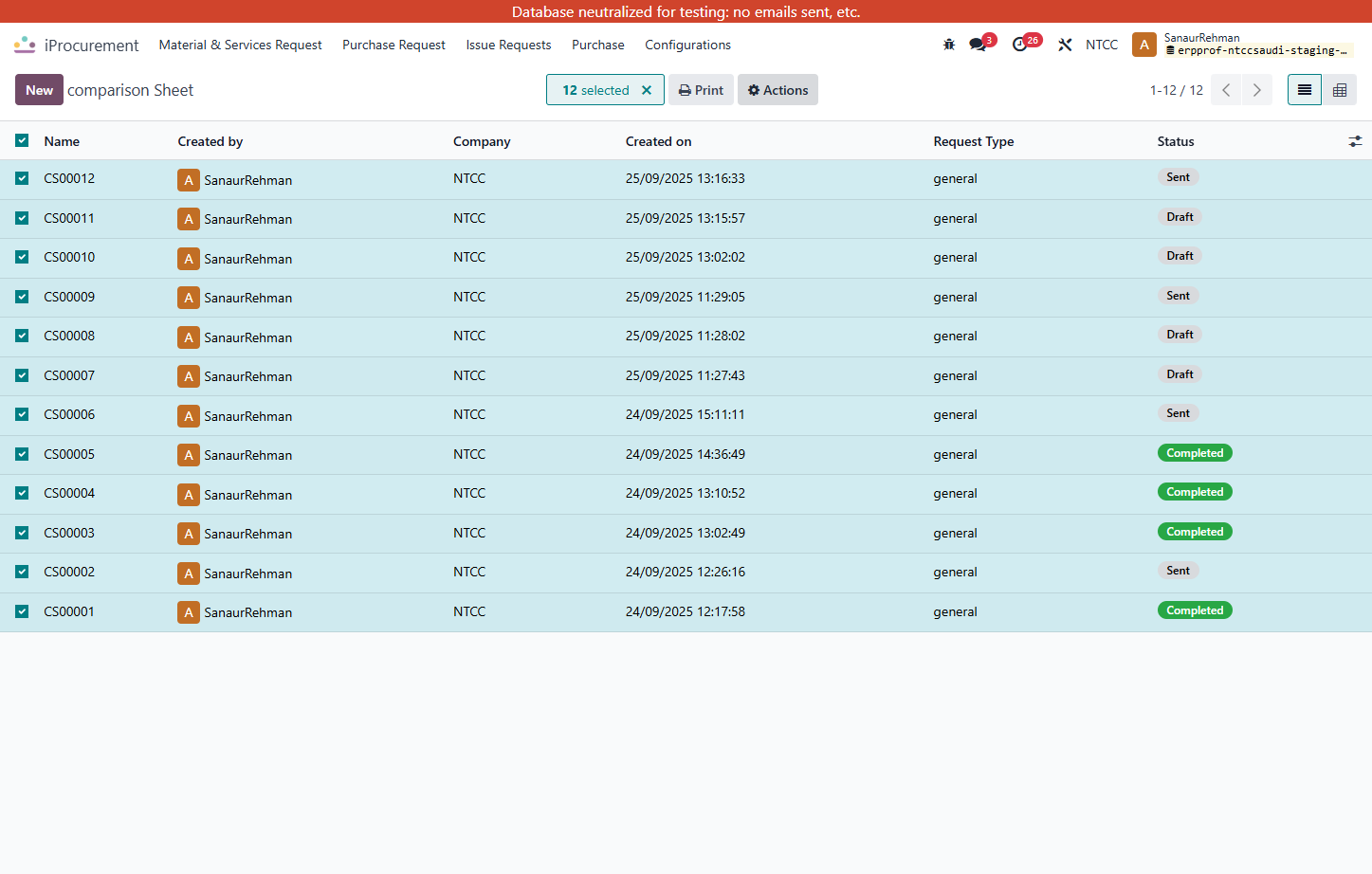Image resolution: width=1372 pixels, height=874 pixels.
Task: Switch to pivot table view
Action: (x=1340, y=90)
